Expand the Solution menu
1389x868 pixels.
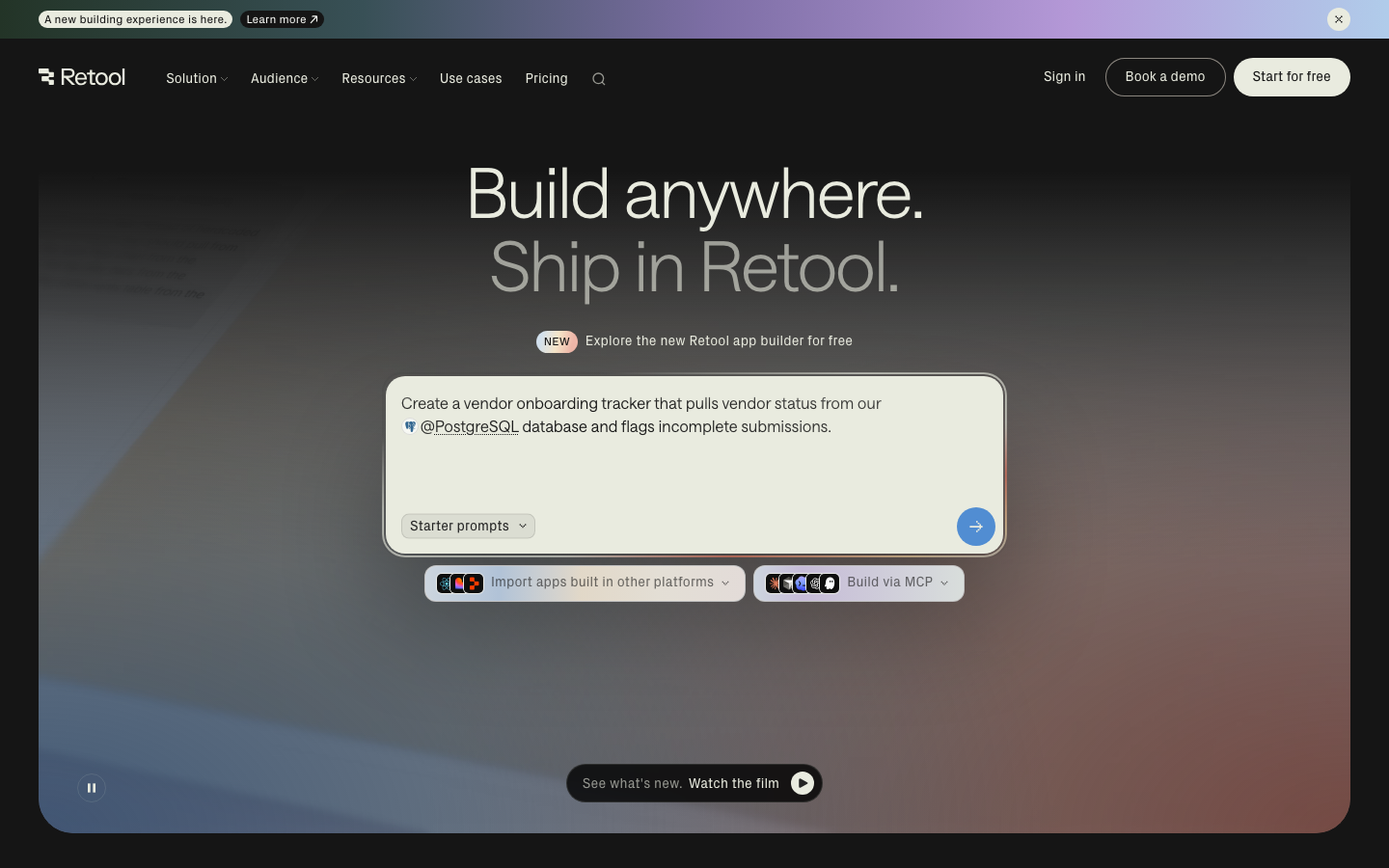197,79
